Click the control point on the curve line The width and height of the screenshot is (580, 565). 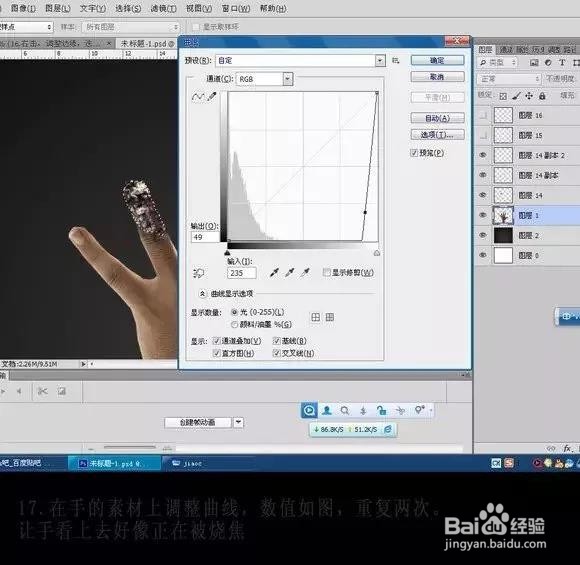click(x=365, y=212)
